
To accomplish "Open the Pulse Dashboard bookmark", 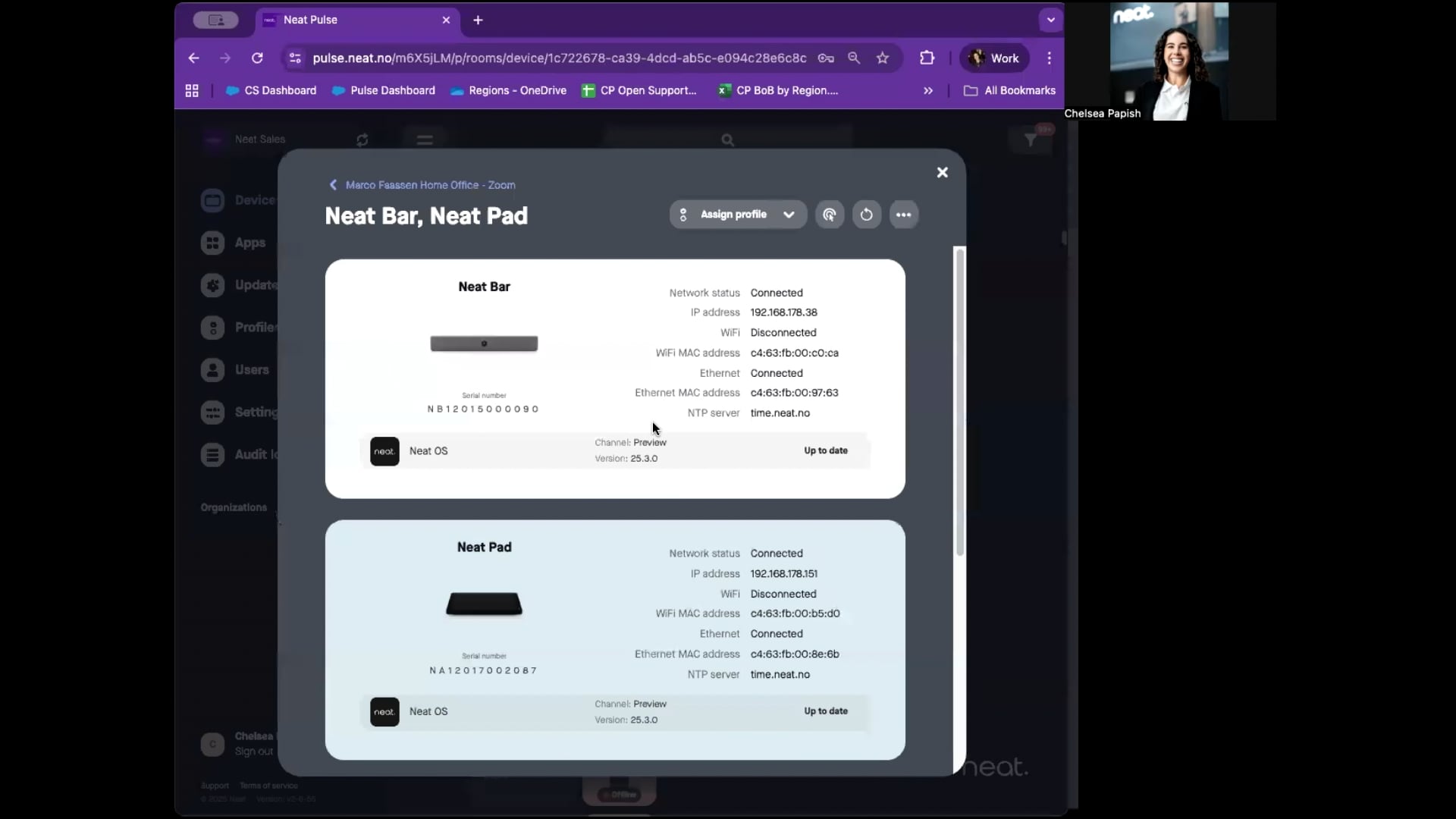I will click(x=383, y=90).
